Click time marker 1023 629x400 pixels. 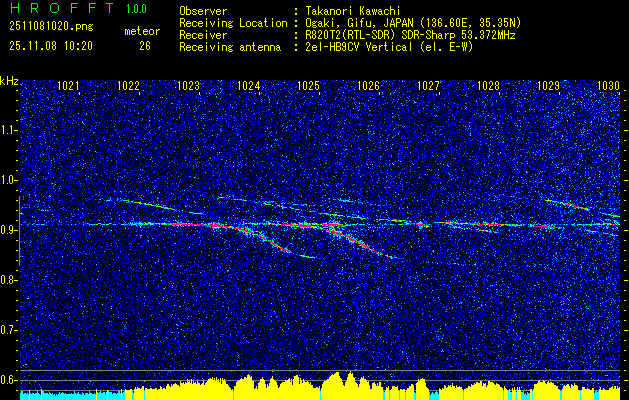tap(189, 85)
